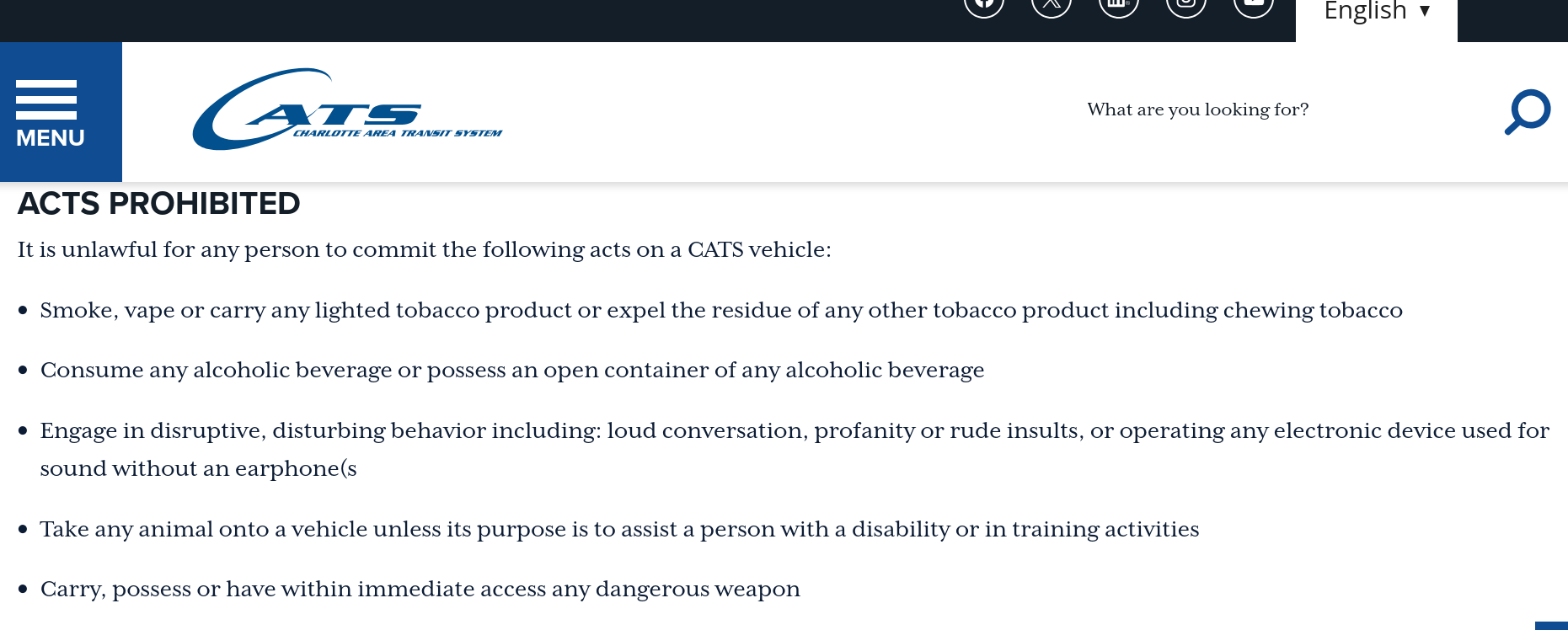Open the MENU text label

point(51,138)
